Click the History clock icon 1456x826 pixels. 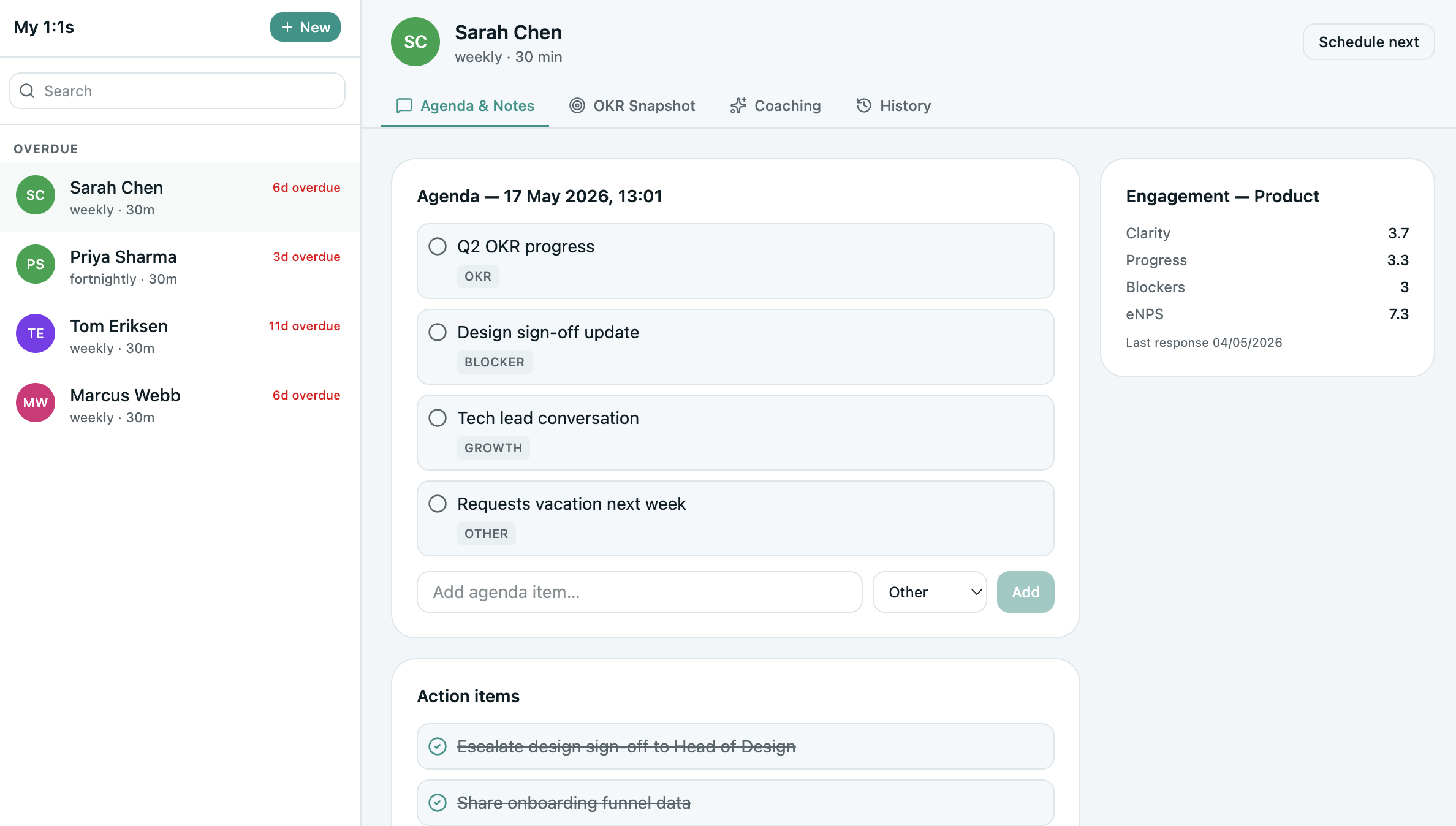pos(864,105)
